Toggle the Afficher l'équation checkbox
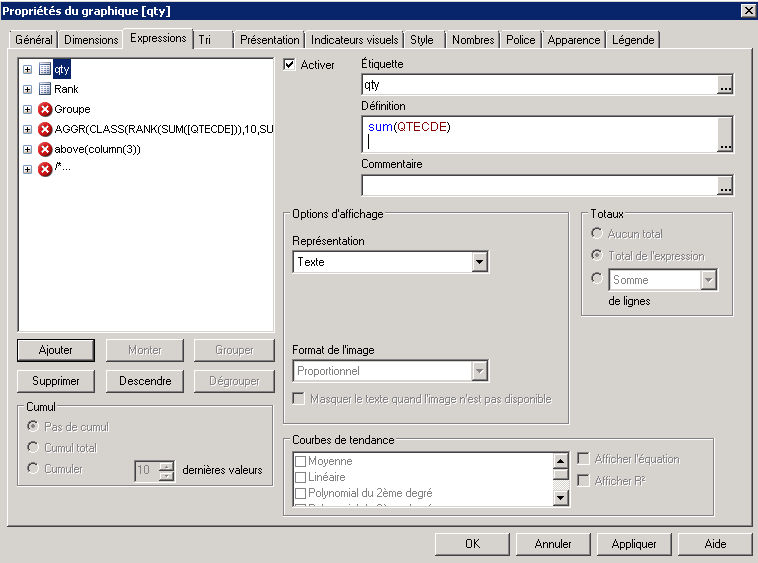 (x=583, y=459)
